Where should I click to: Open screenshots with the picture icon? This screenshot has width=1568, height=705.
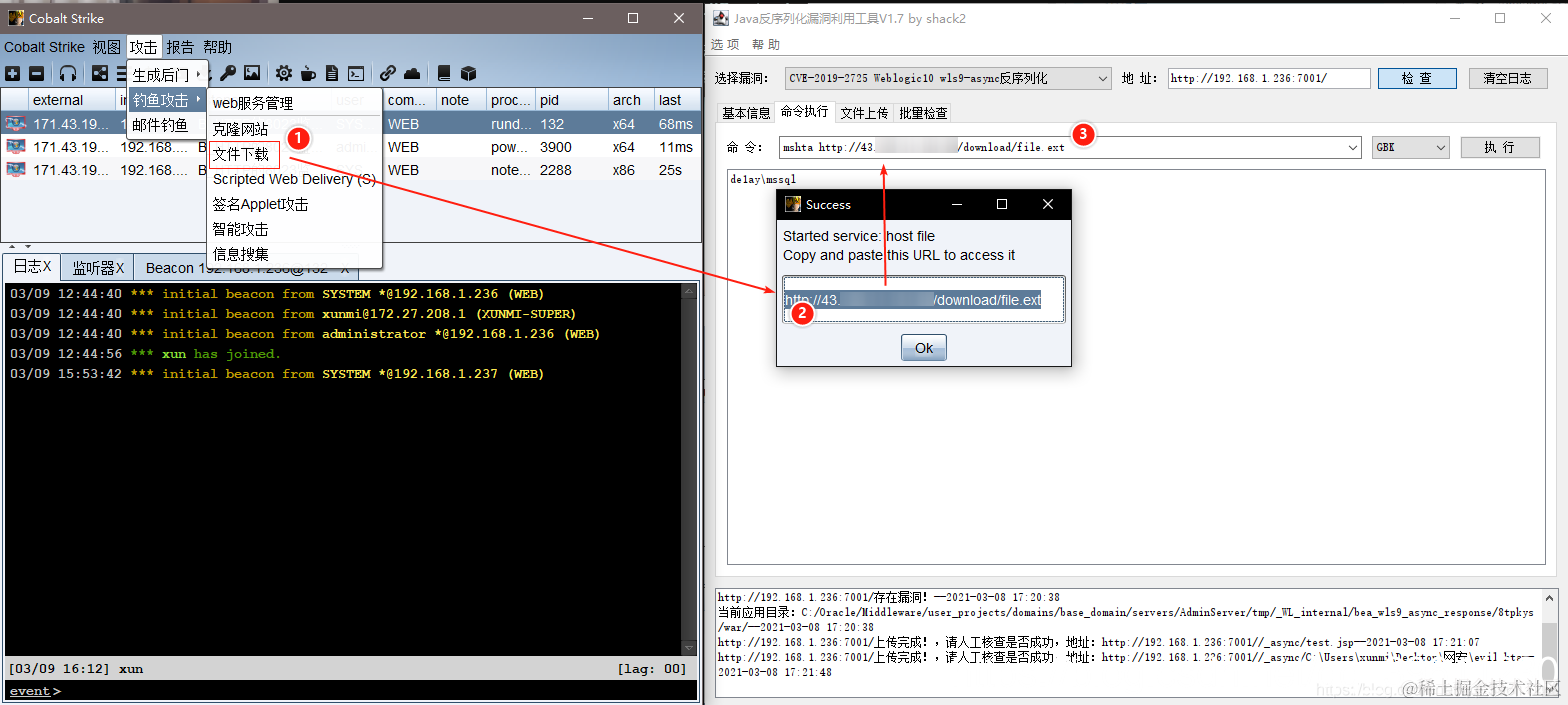tap(252, 73)
